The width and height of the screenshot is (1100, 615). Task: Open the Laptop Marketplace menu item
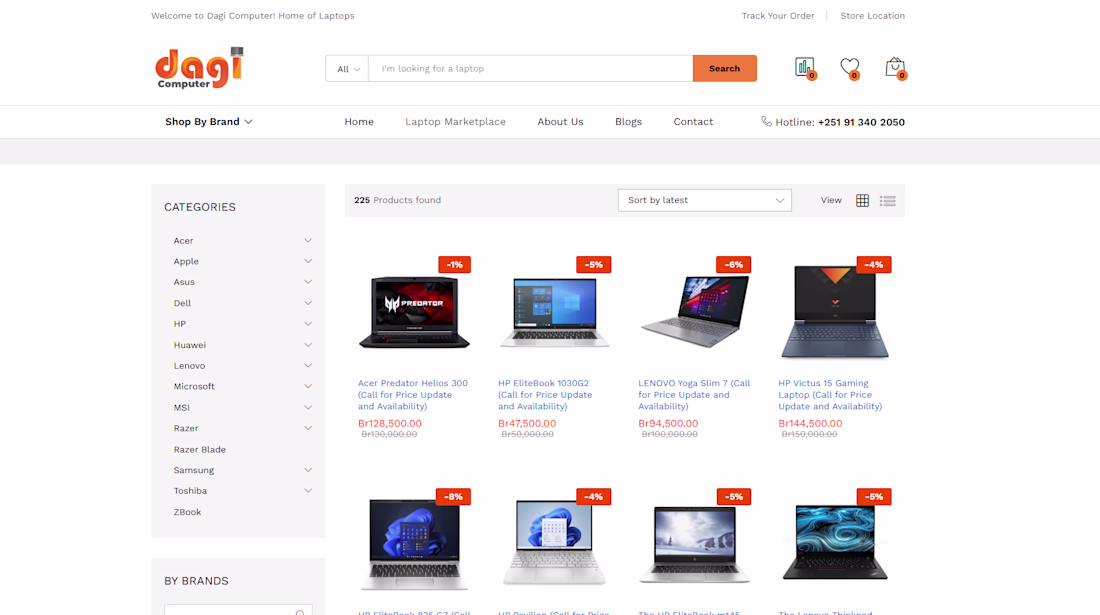[455, 121]
